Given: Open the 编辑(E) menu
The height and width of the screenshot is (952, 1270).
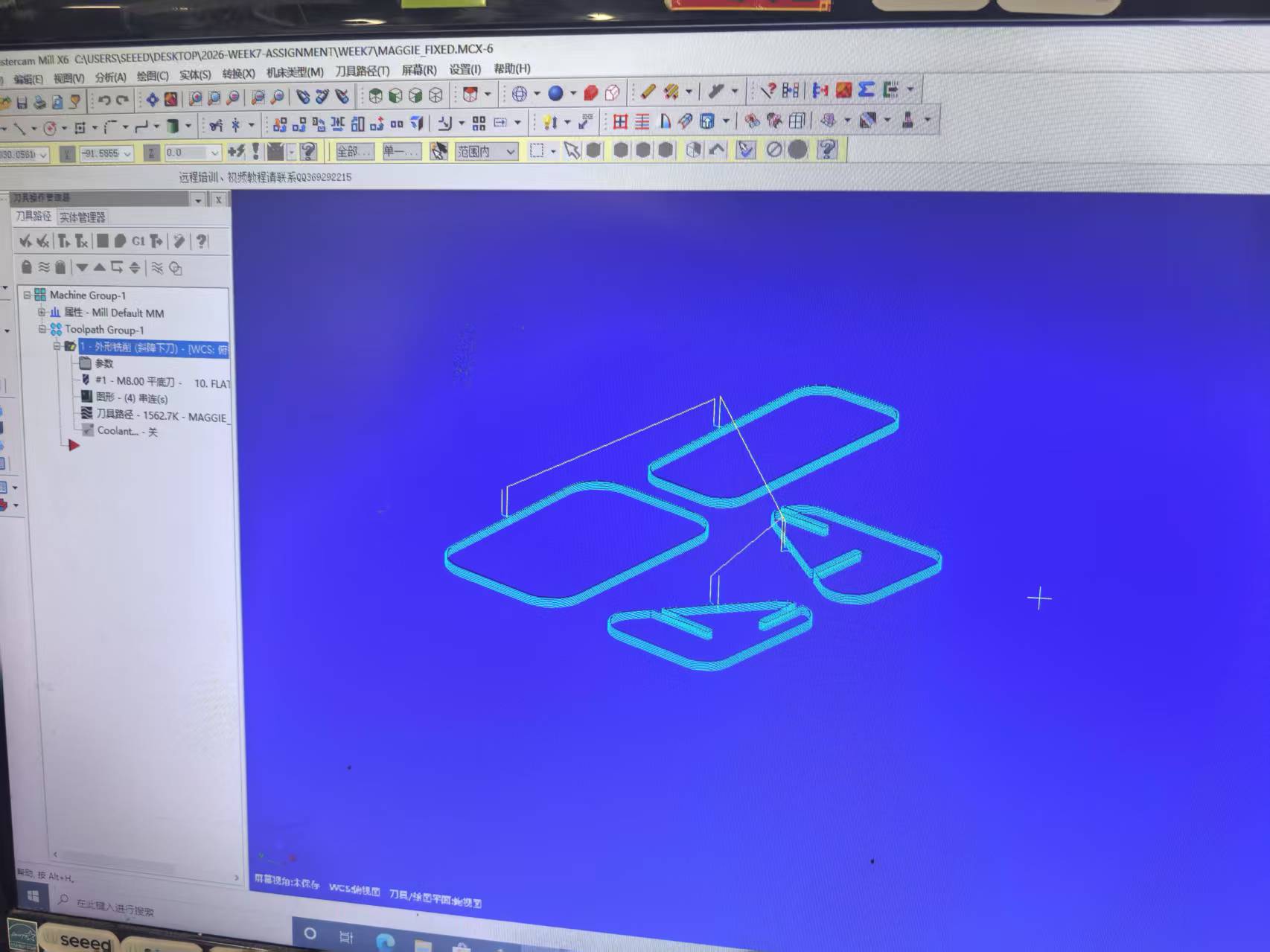Looking at the screenshot, I should 28,78.
